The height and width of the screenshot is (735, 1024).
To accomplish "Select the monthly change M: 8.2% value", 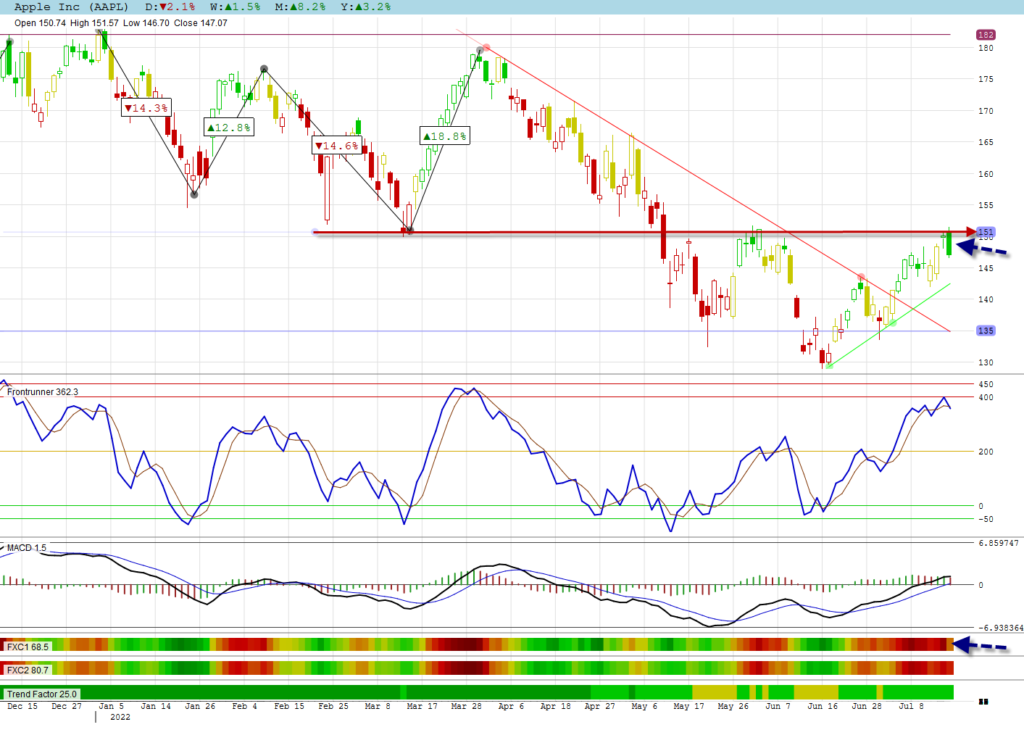I will [300, 7].
